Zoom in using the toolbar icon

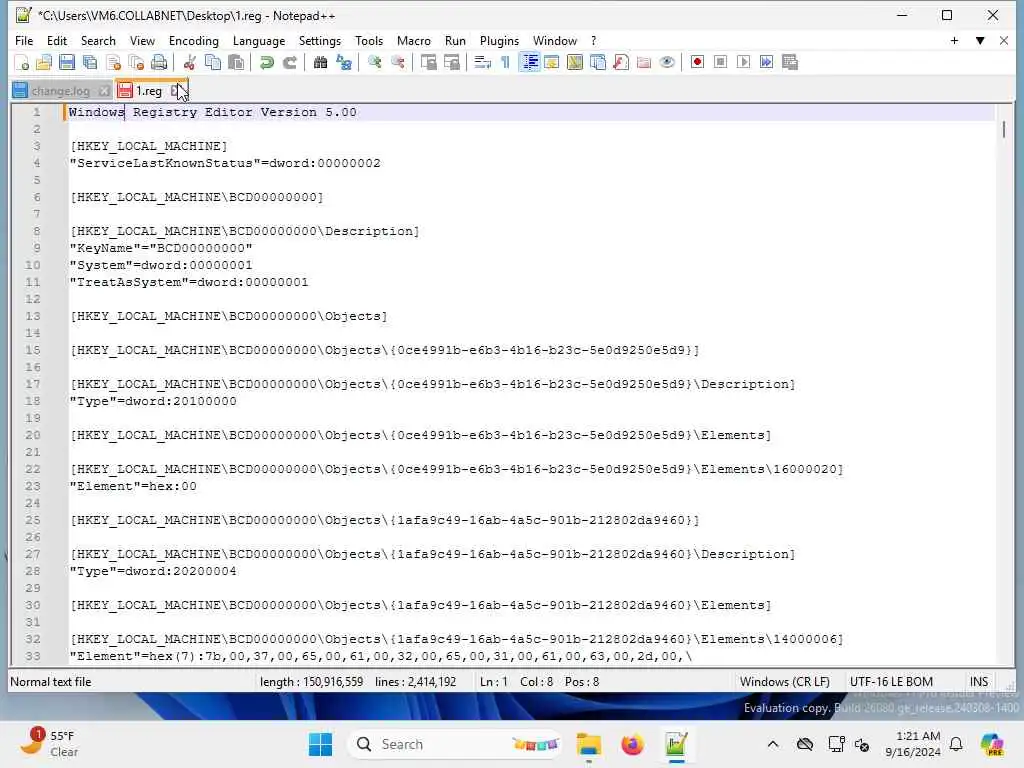(x=374, y=62)
